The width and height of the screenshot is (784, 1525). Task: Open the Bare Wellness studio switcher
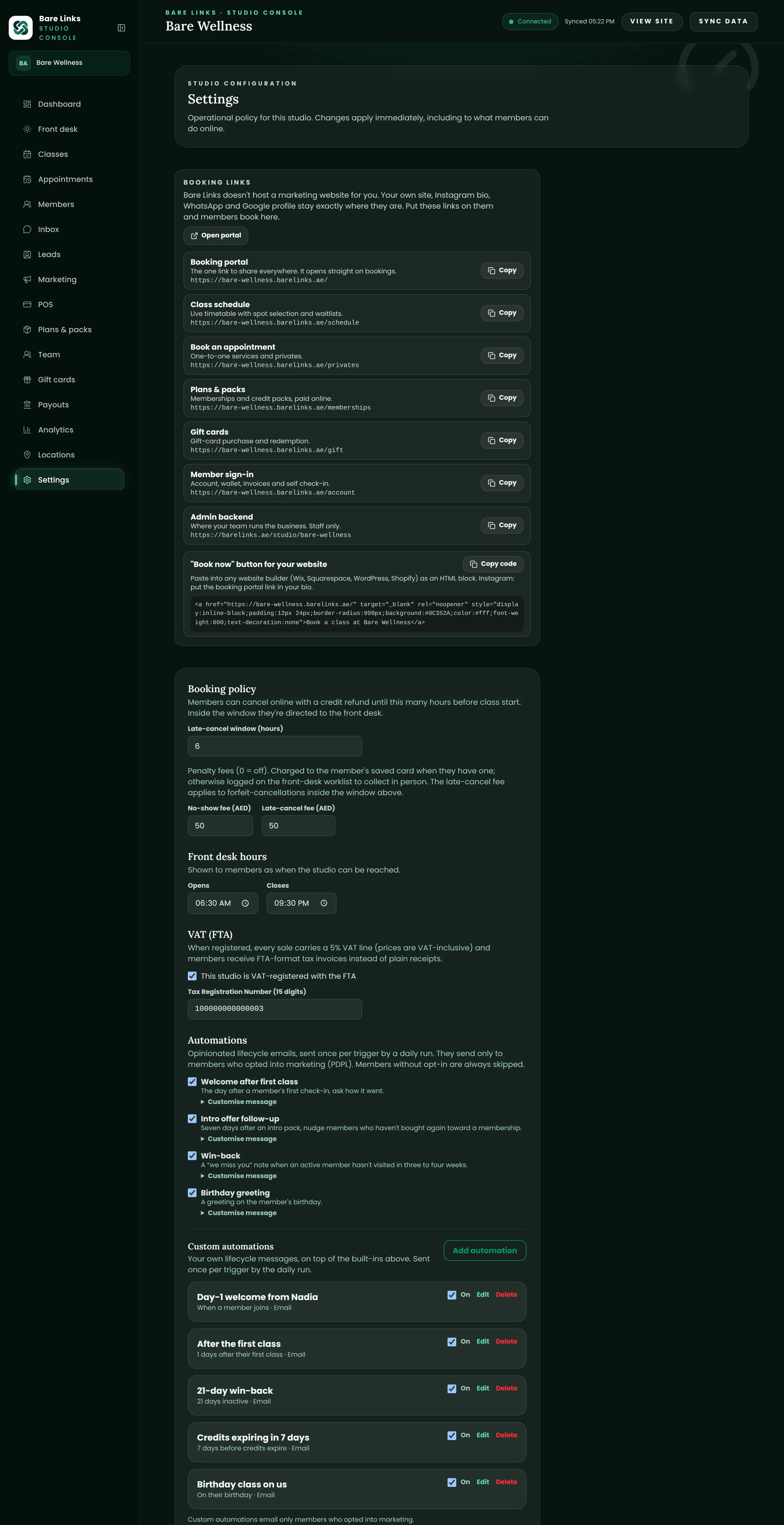click(69, 63)
